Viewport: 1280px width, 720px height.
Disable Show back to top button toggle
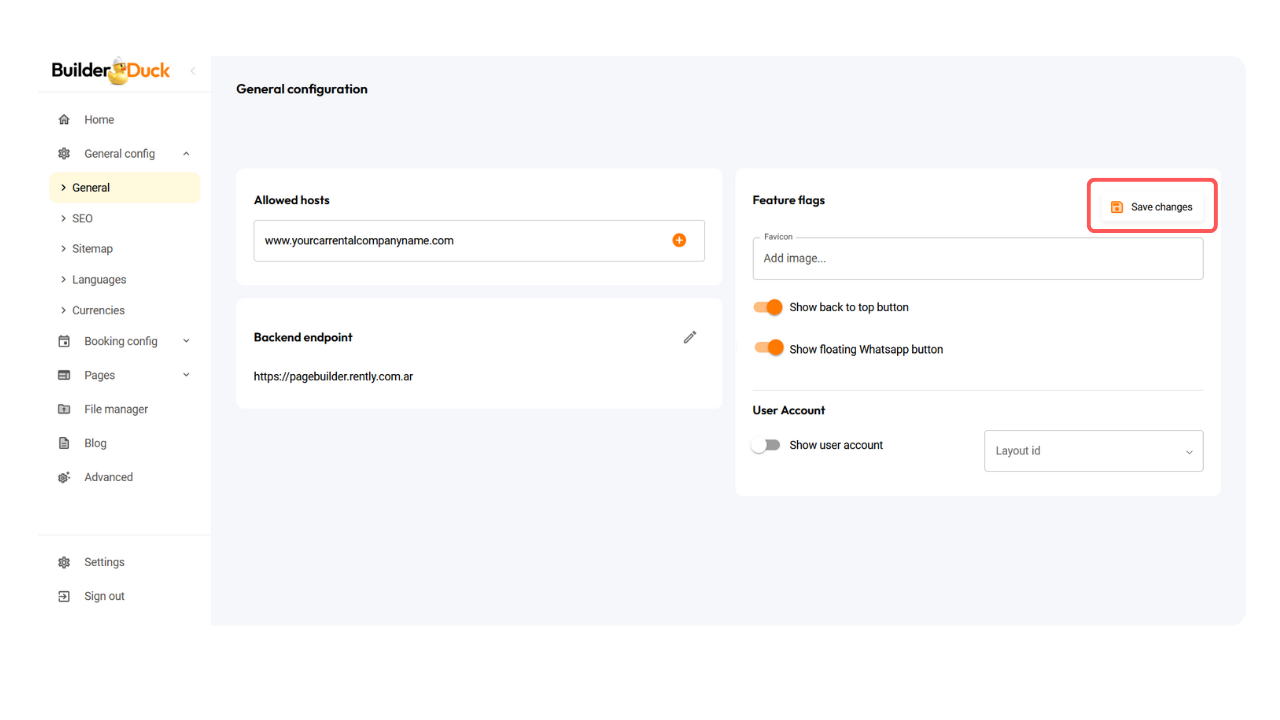pos(768,307)
